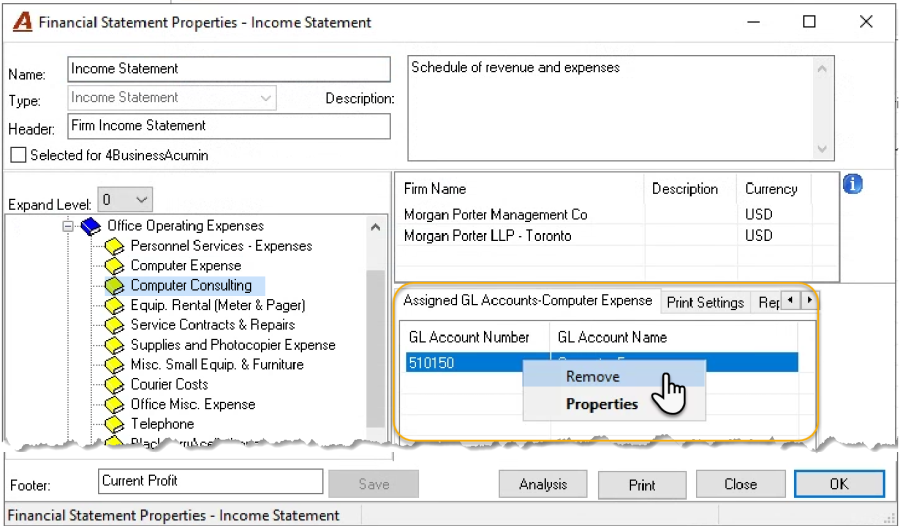Click the Personnel Services - Expenses folder icon
The height and width of the screenshot is (526, 900).
click(115, 246)
